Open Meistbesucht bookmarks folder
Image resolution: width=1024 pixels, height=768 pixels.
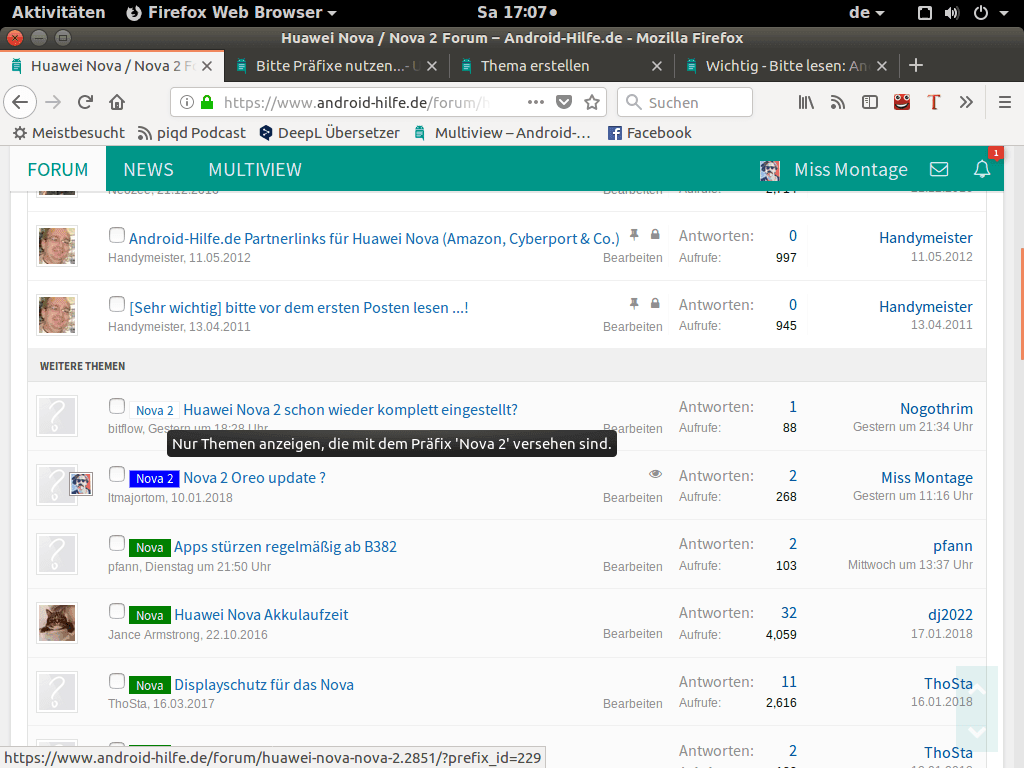69,133
